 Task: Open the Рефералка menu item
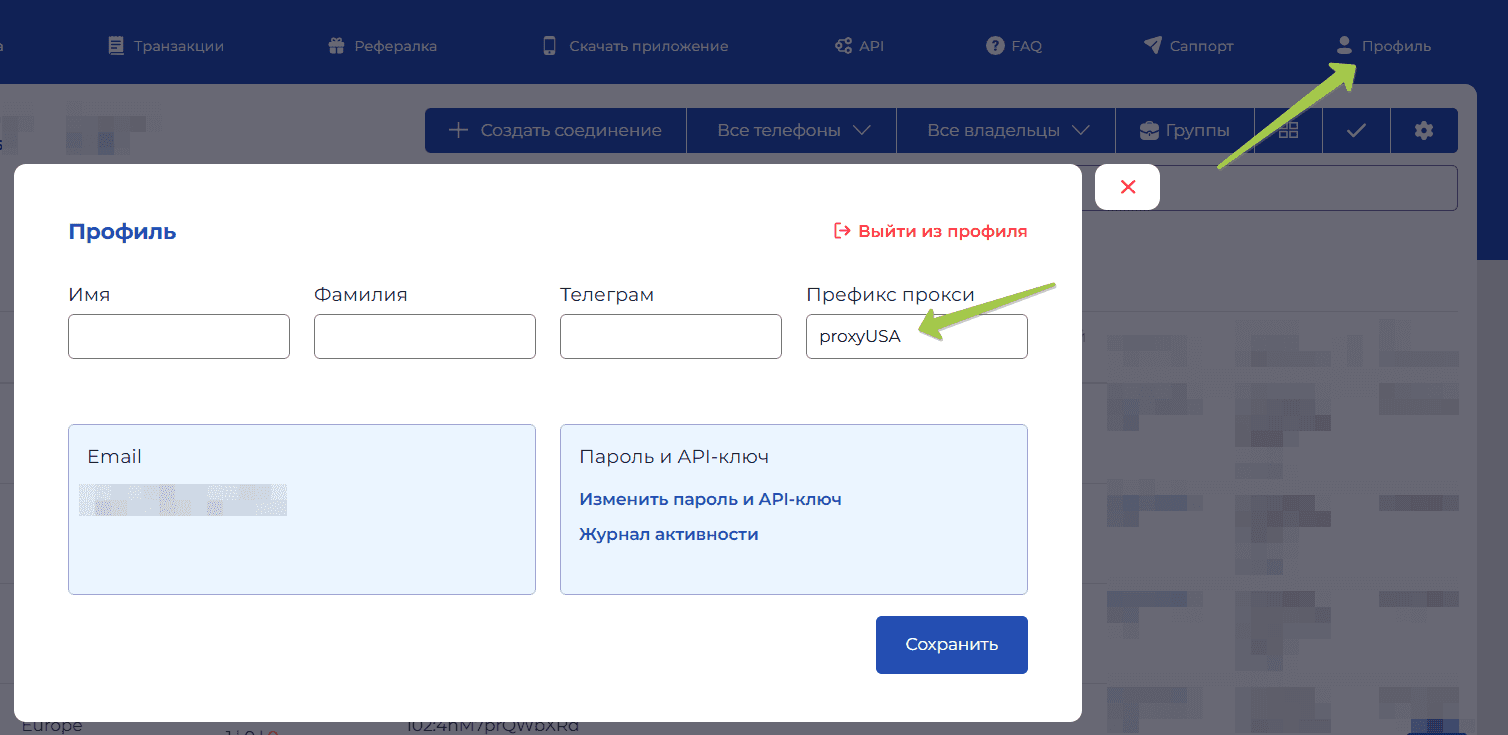point(382,46)
